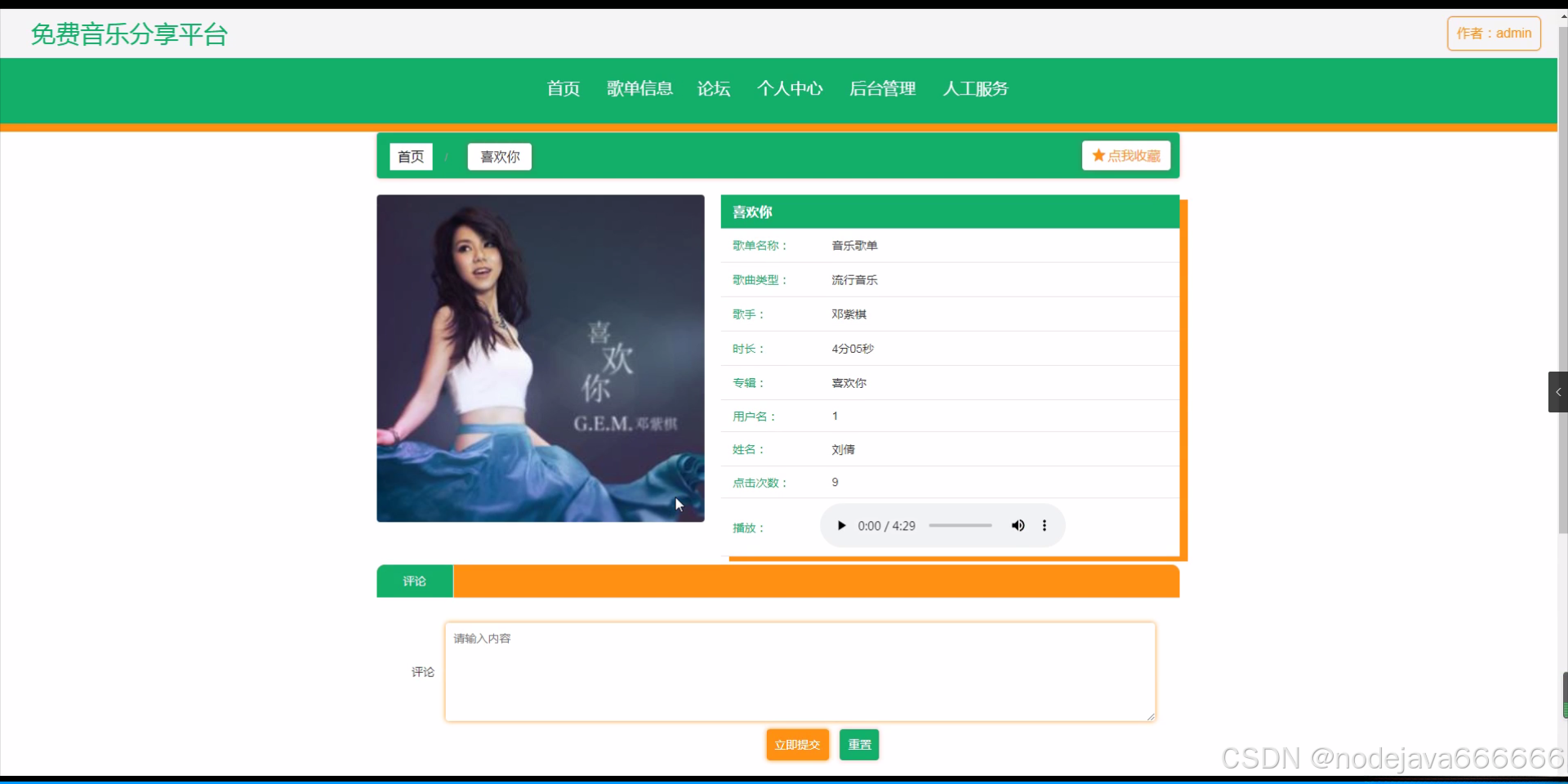Click playlist name value 音乐歌单
The height and width of the screenshot is (784, 1568).
click(854, 246)
